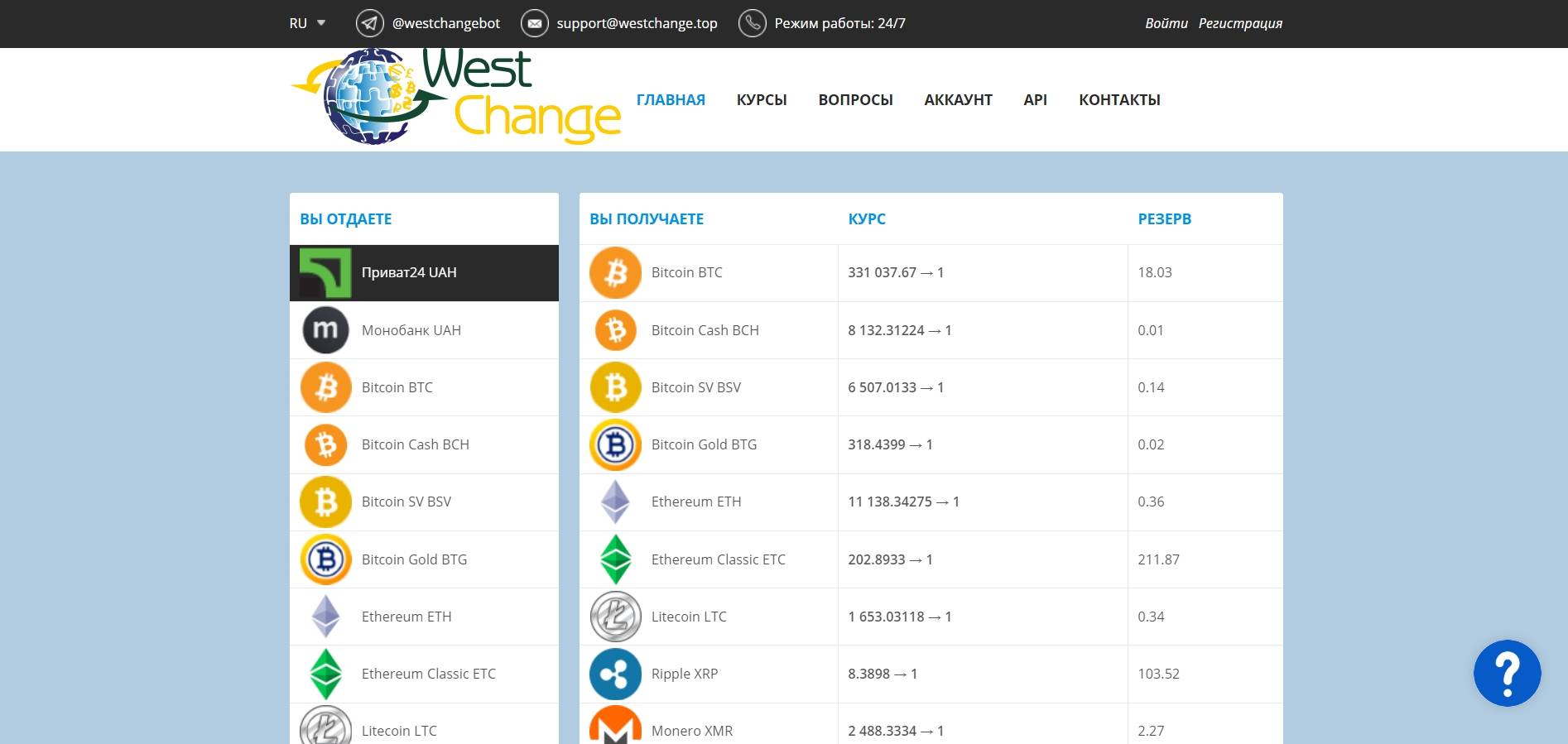Image resolution: width=1568 pixels, height=744 pixels.
Task: Click Ethereum Classic ETC icon in give list
Action: (x=325, y=674)
